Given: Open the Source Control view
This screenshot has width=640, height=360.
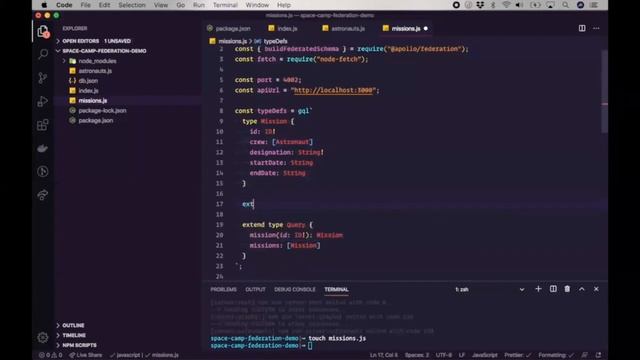Looking at the screenshot, I should [x=43, y=78].
